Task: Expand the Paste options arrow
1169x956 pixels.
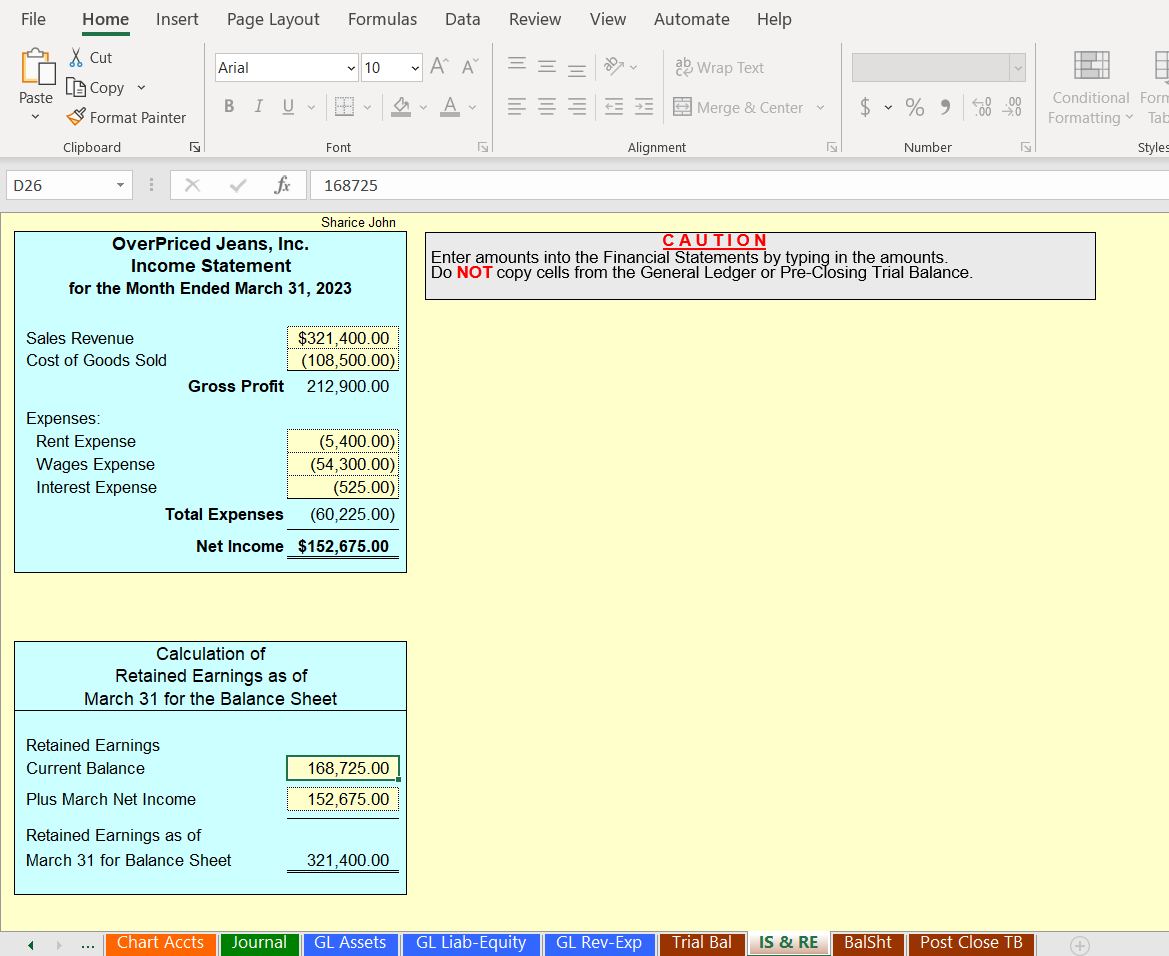Action: click(35, 117)
